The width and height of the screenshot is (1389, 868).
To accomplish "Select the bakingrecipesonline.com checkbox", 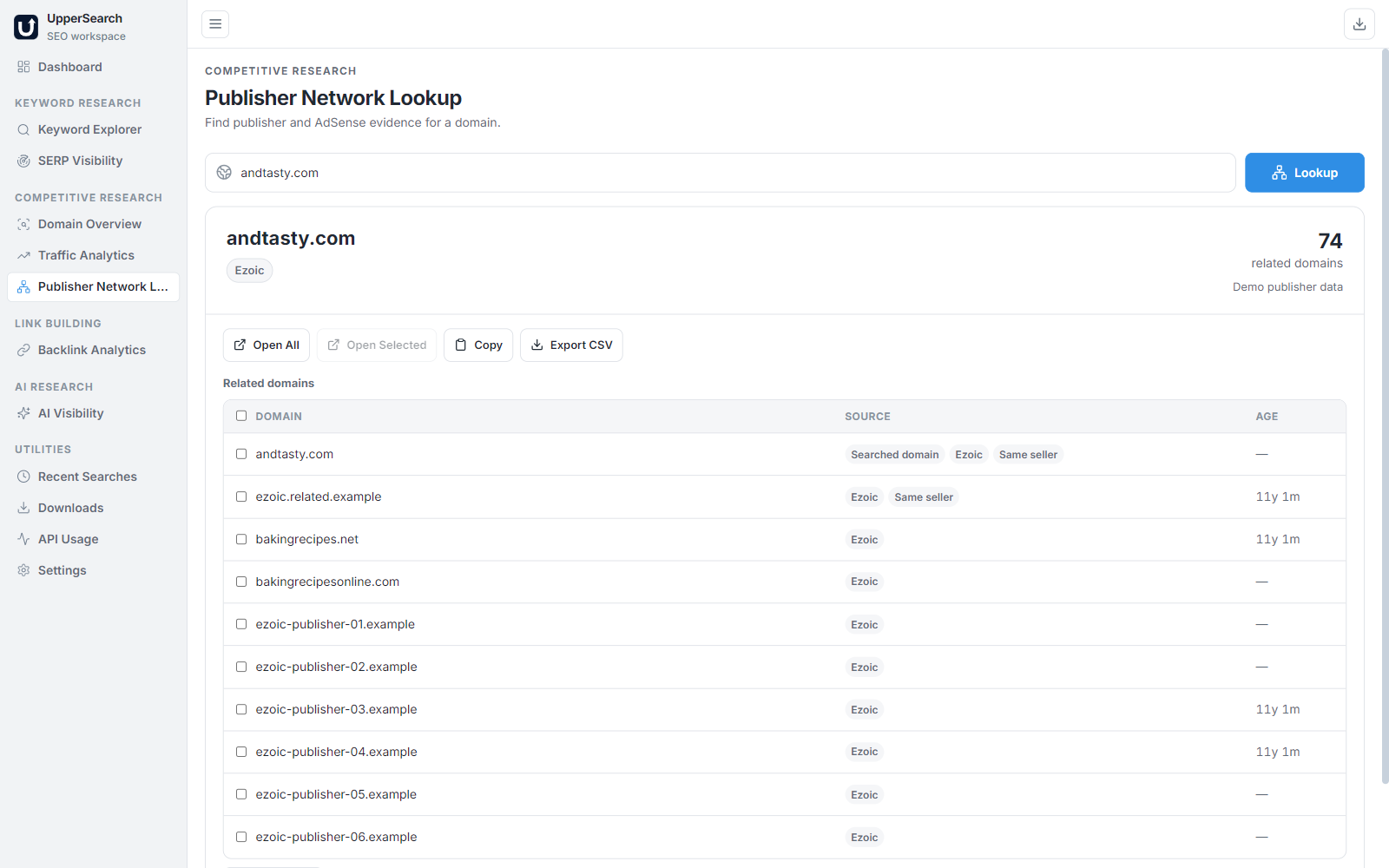I will pyautogui.click(x=241, y=582).
